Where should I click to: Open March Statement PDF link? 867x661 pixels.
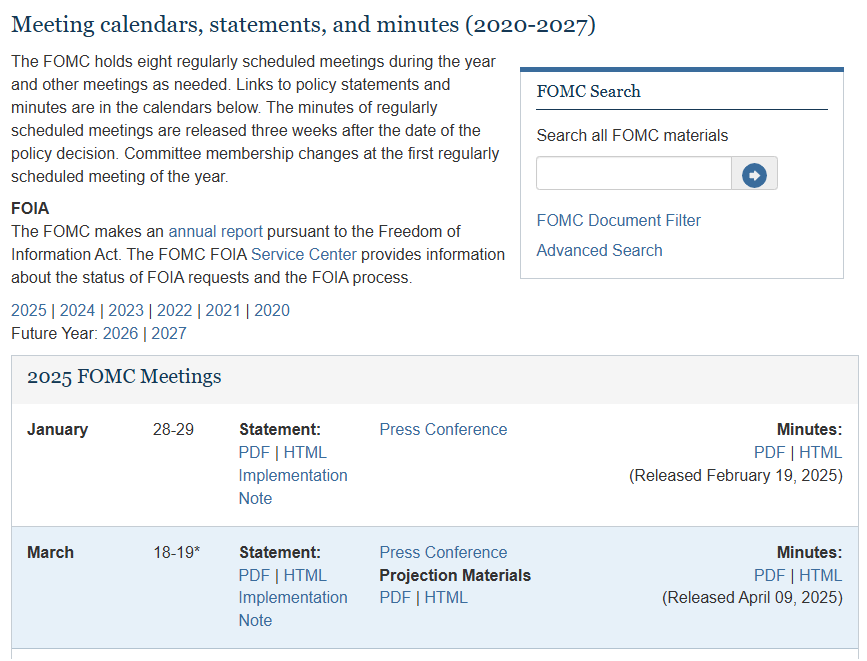(x=254, y=575)
